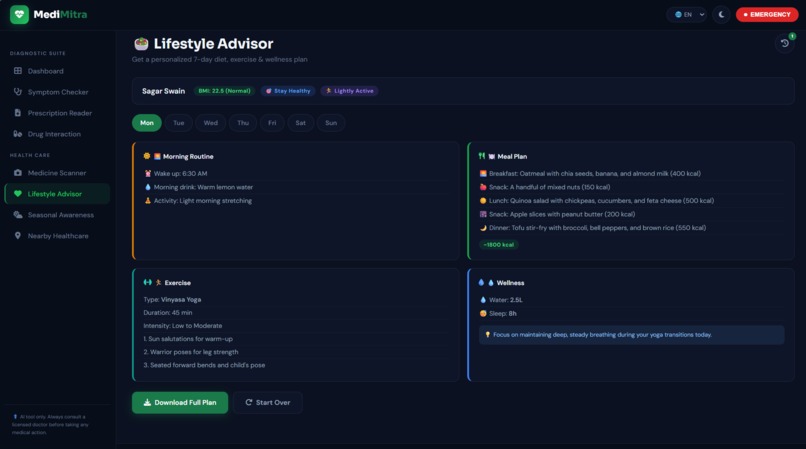The image size is (806, 449).
Task: Click the Medicine Scanner camera icon
Action: (18, 173)
